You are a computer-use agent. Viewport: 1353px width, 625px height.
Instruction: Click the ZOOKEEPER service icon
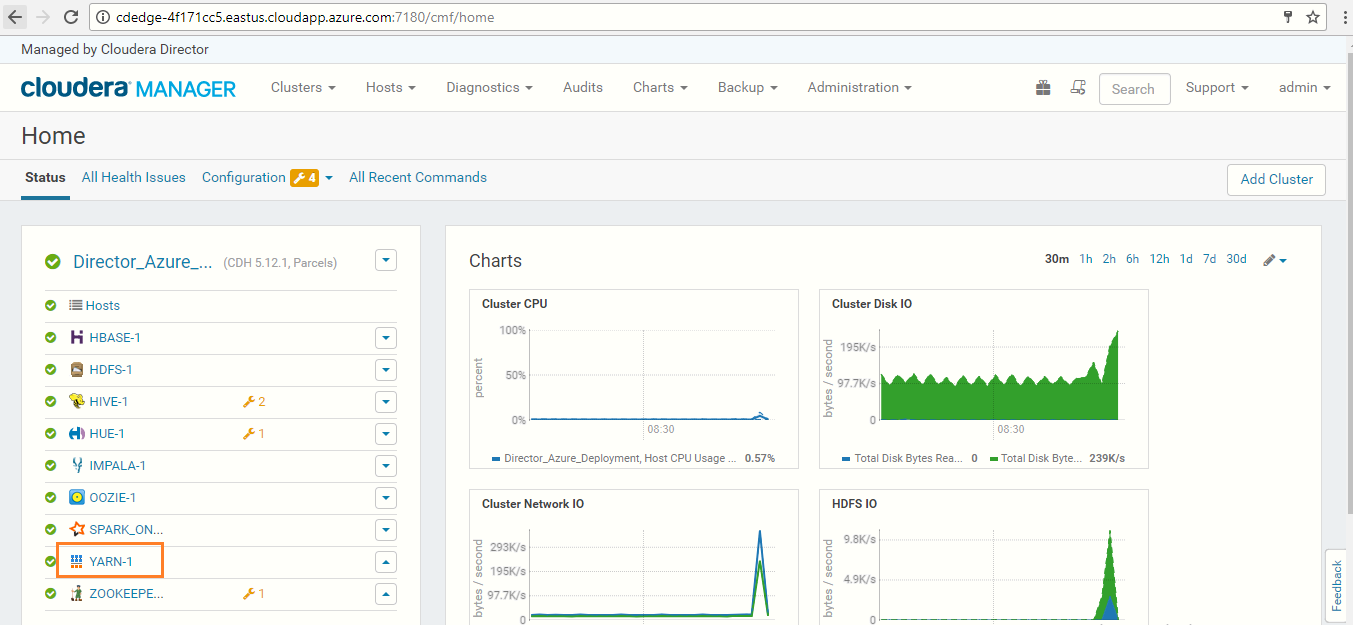click(x=77, y=593)
